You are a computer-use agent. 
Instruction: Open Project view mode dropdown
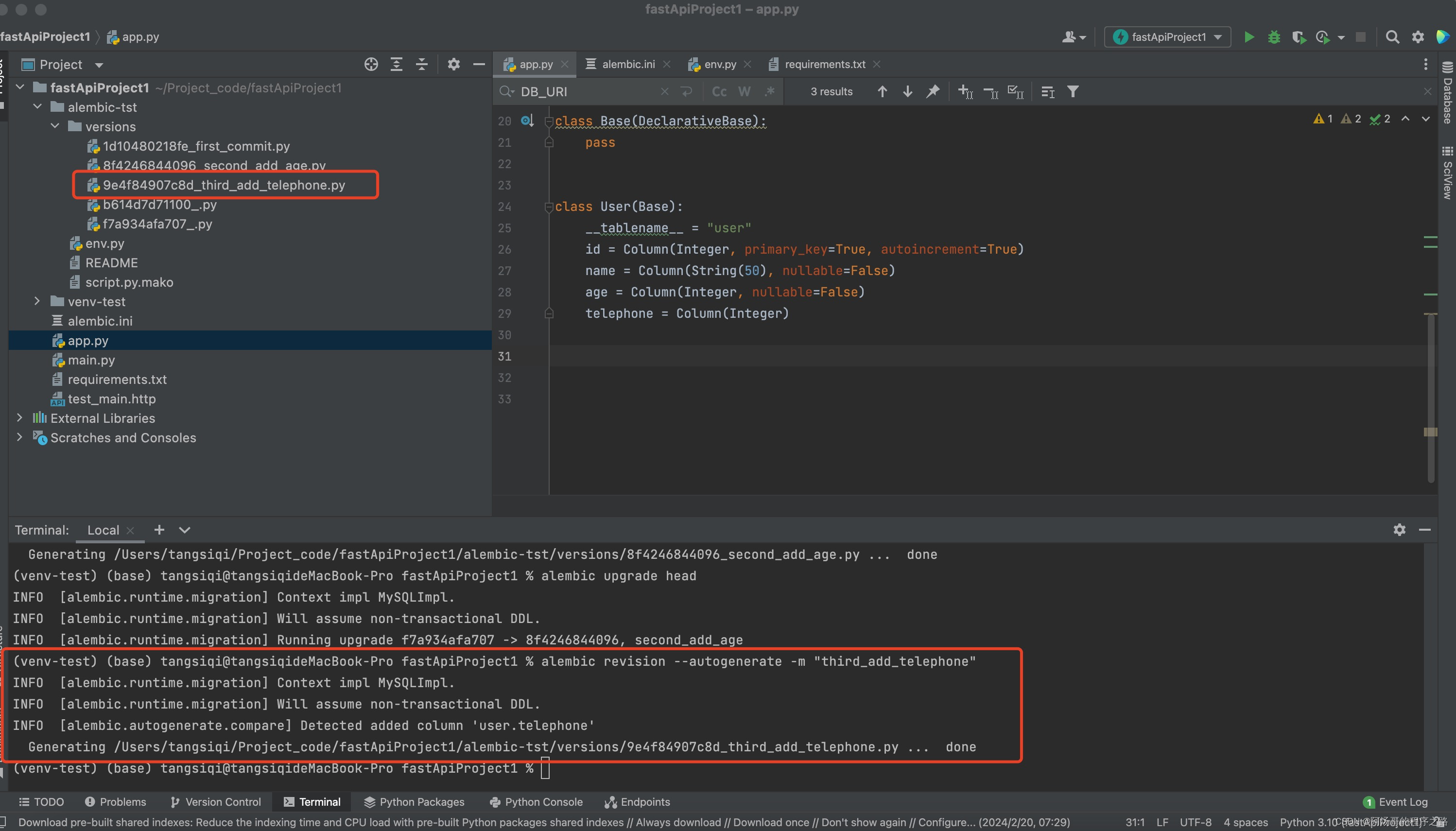tap(99, 65)
